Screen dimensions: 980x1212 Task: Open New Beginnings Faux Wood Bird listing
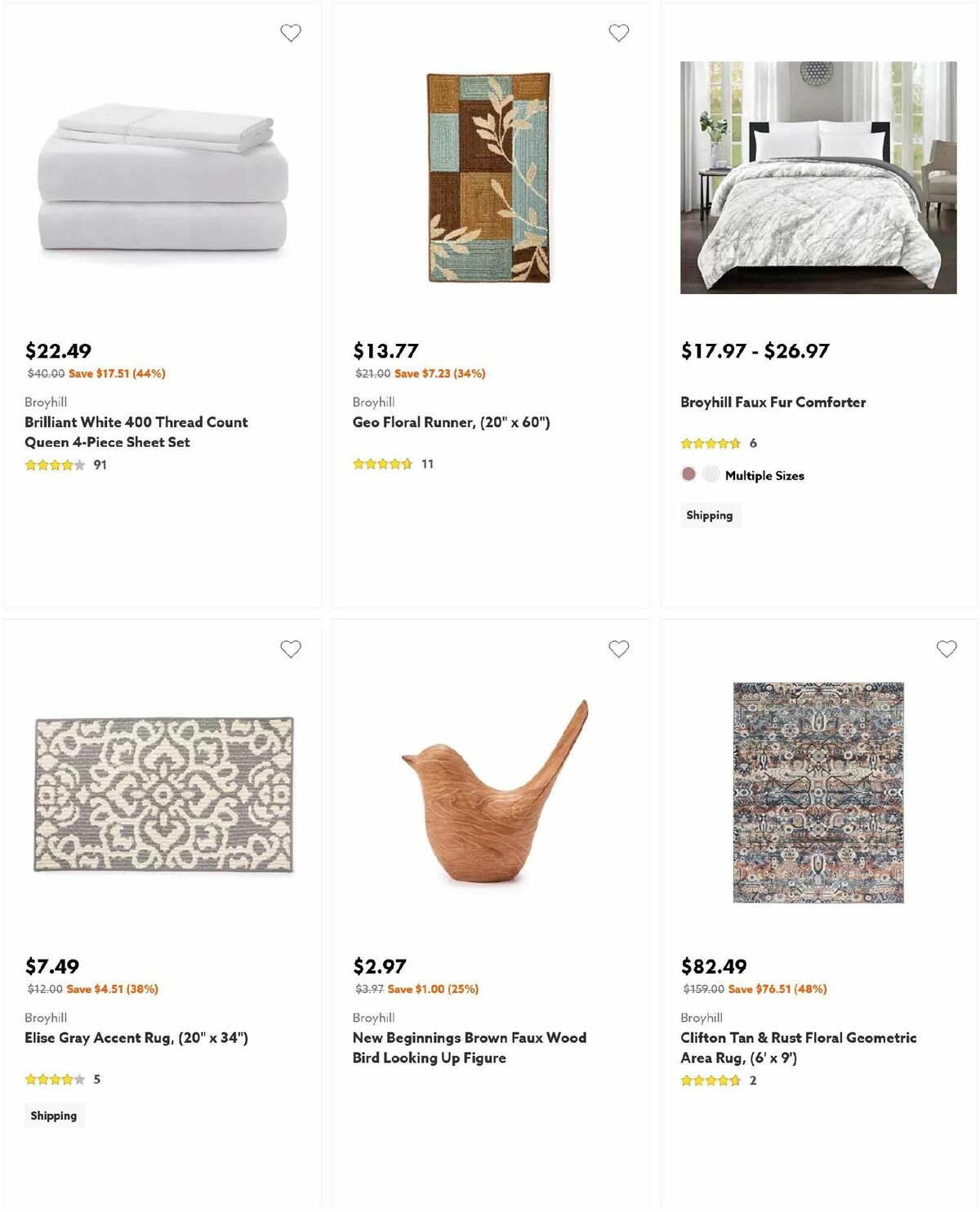point(469,1047)
